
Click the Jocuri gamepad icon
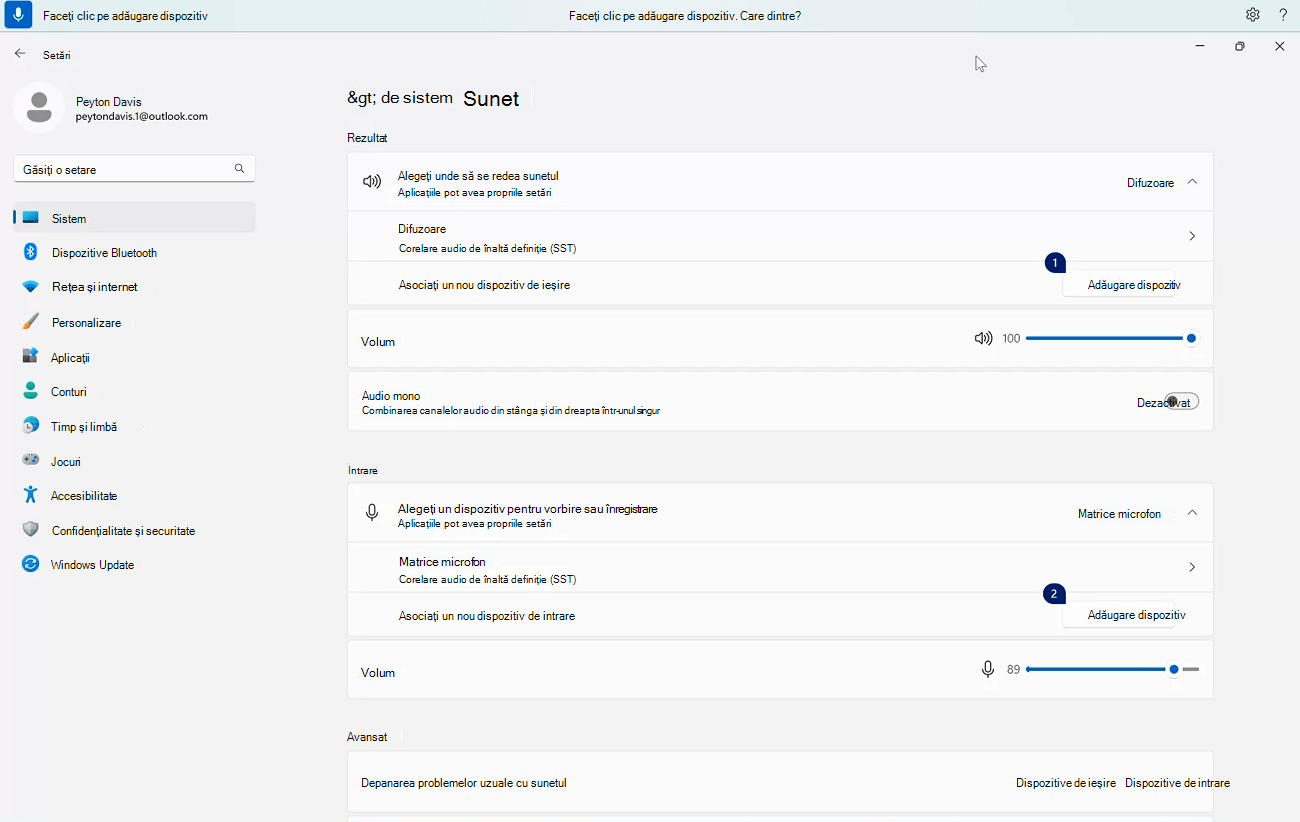coord(30,461)
